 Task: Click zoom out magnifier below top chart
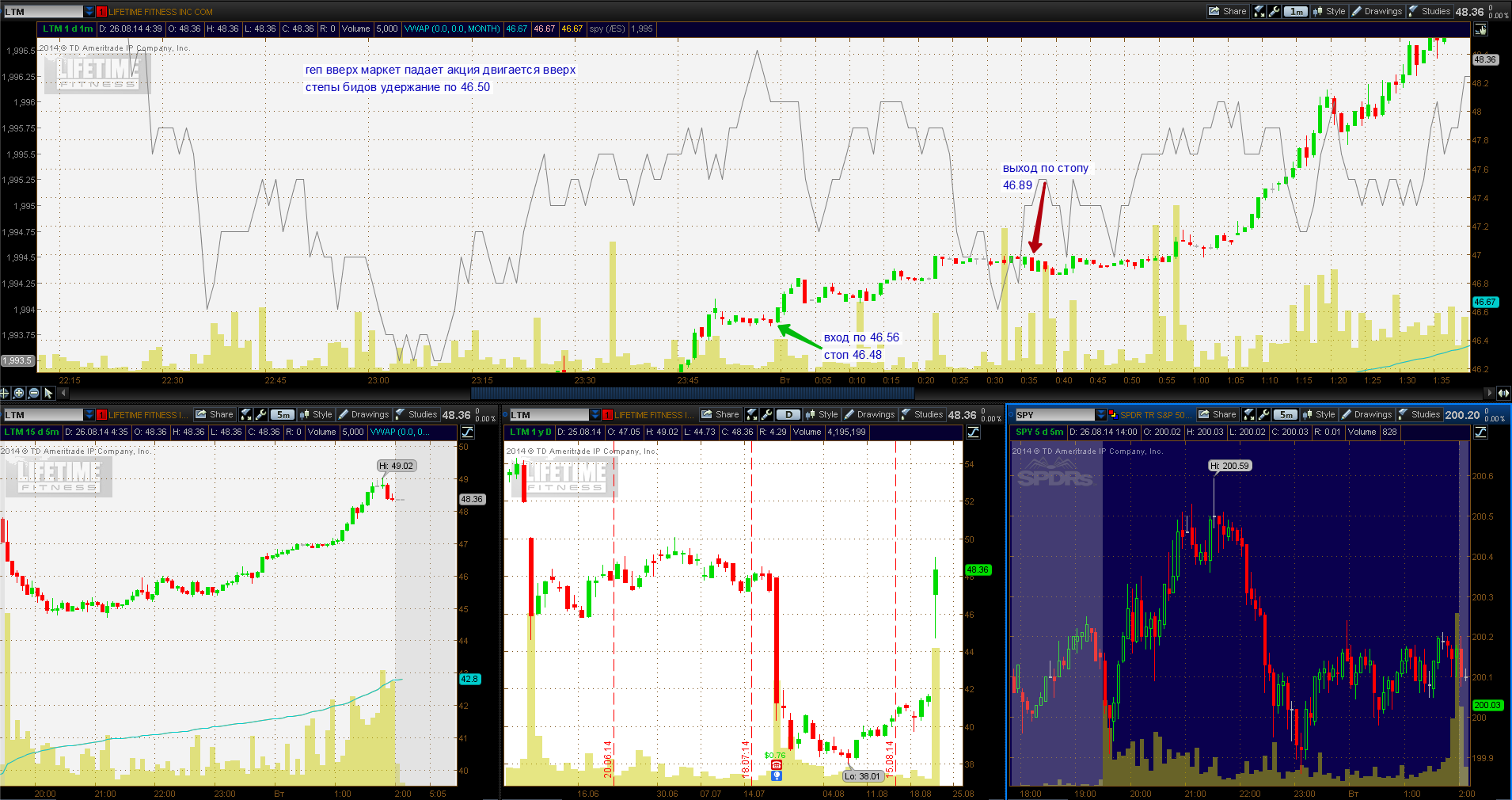[34, 393]
